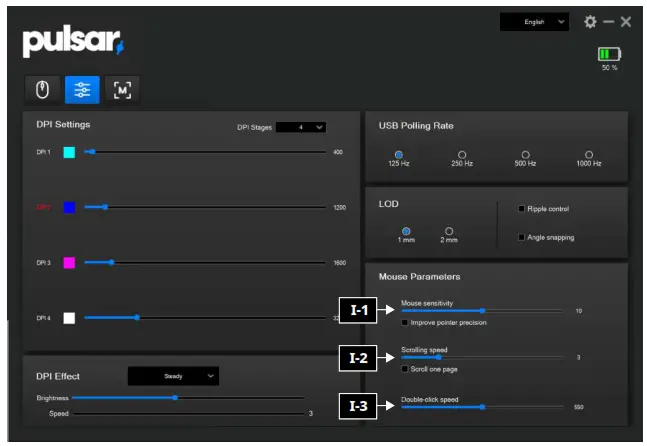Click the DPI Effect label
The height and width of the screenshot is (446, 647).
(x=58, y=376)
